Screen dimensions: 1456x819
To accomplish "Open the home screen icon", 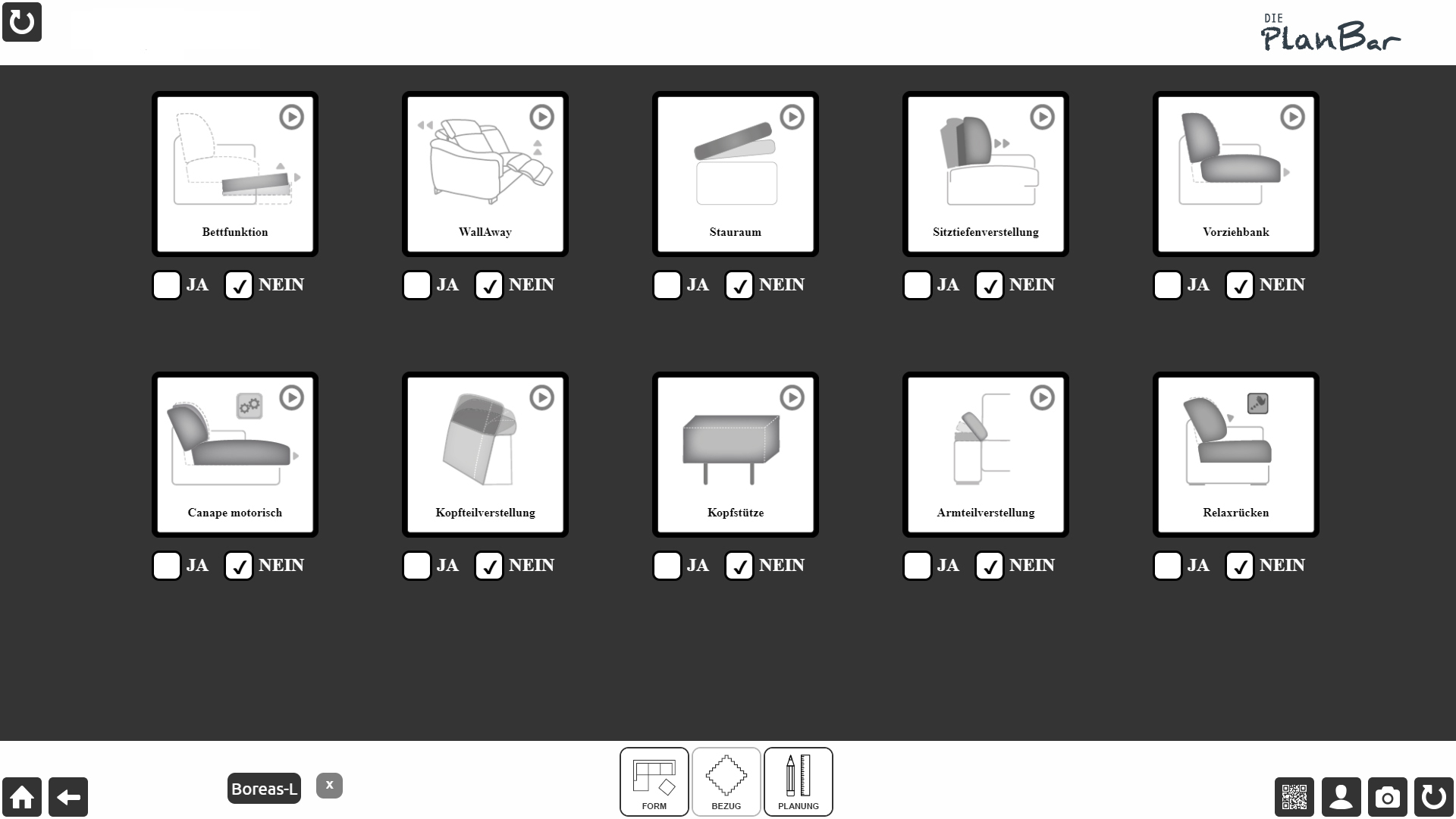I will tap(22, 797).
